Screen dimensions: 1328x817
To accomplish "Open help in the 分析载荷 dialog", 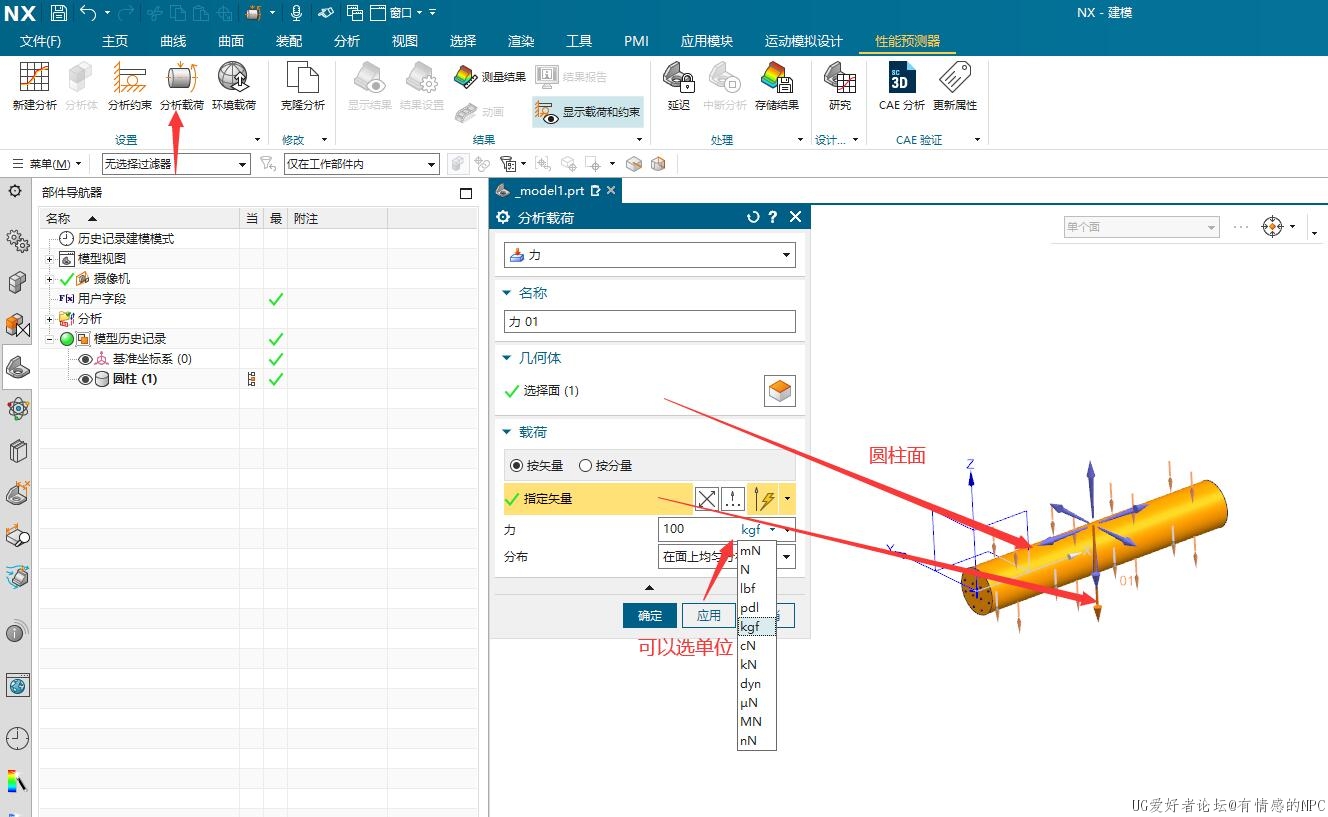I will pyautogui.click(x=773, y=217).
